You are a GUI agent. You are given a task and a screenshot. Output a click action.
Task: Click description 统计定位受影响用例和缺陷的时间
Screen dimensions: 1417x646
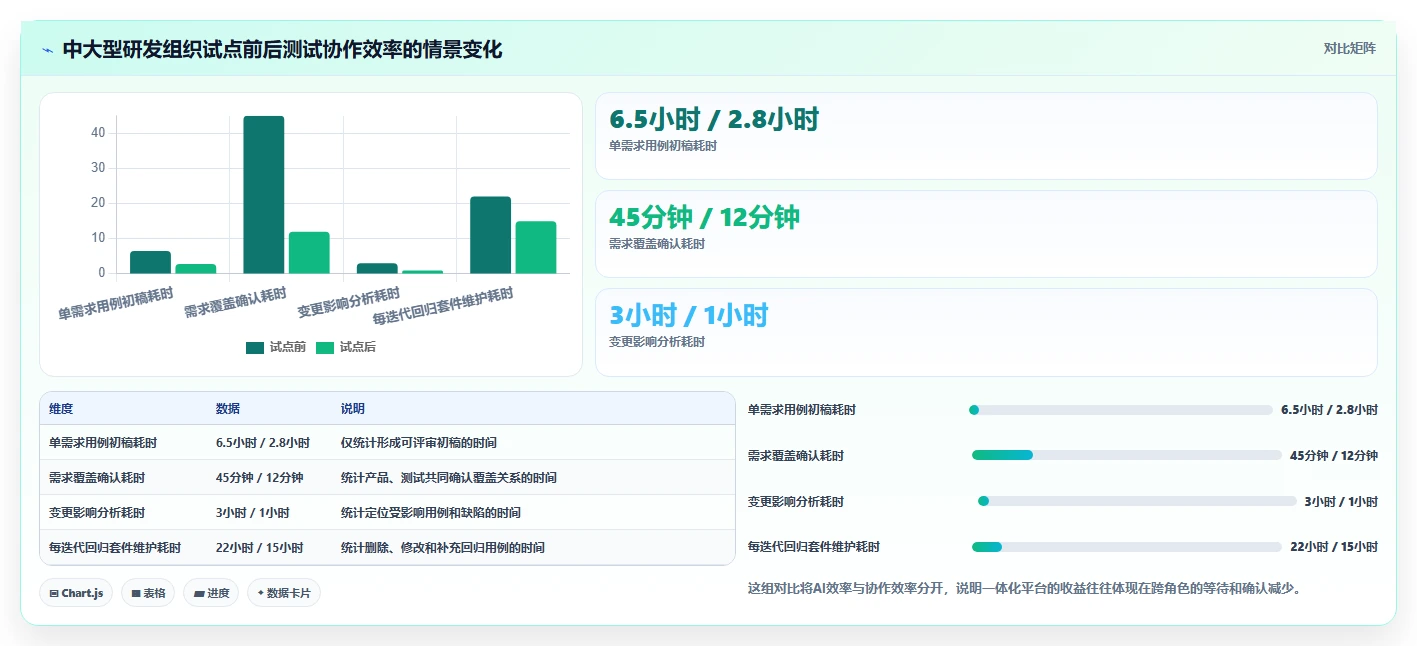[431, 513]
